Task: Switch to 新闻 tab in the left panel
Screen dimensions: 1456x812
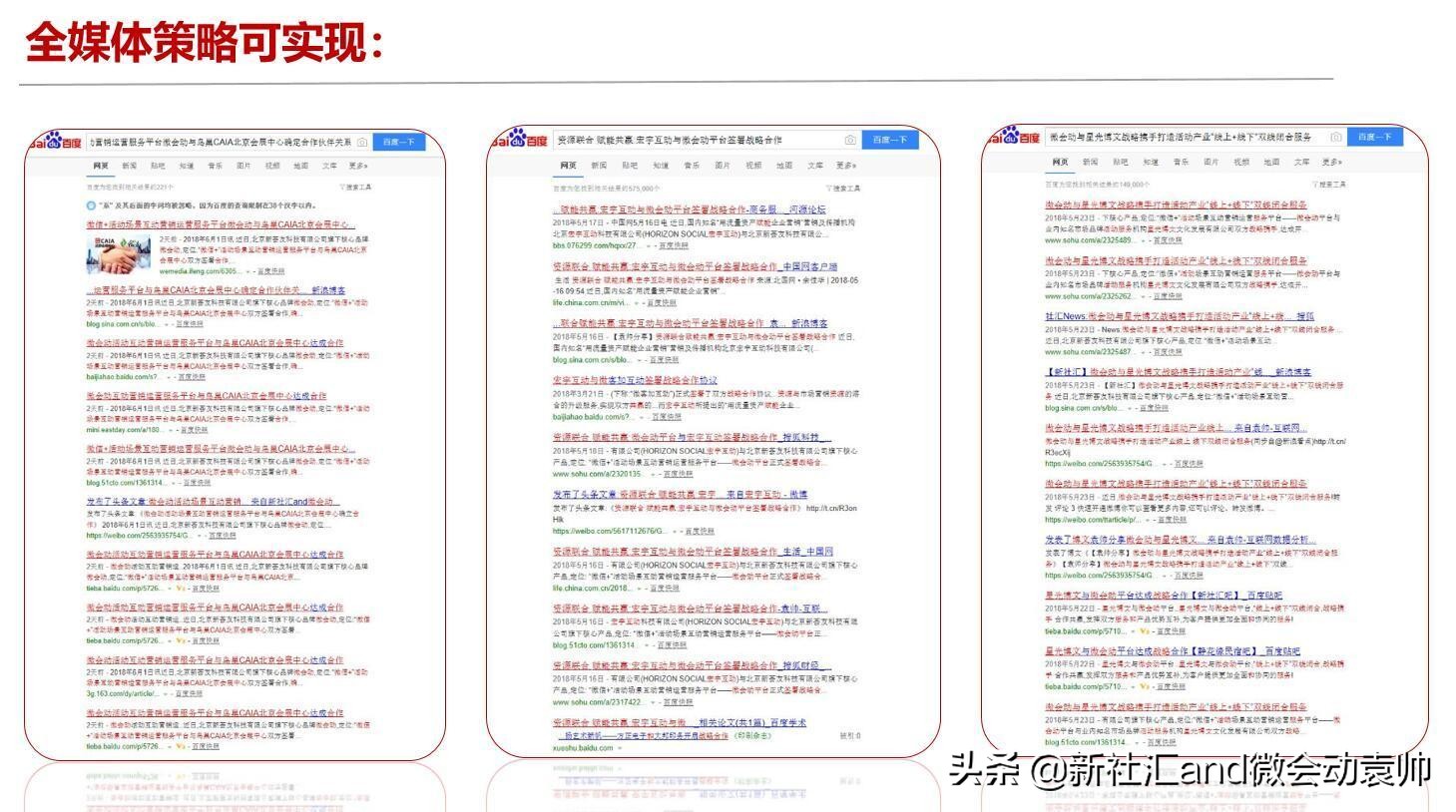Action: pyautogui.click(x=130, y=166)
